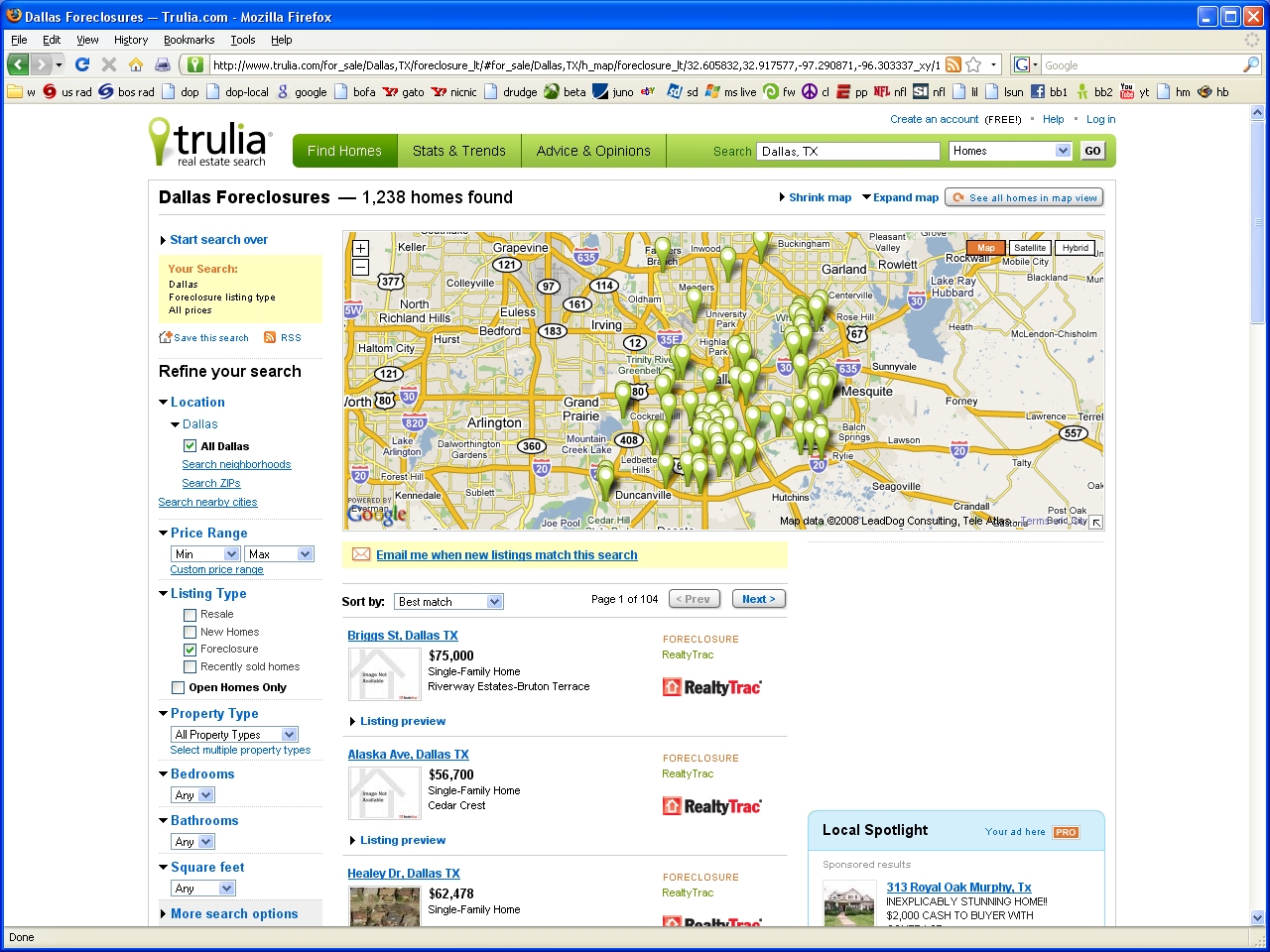This screenshot has height=952, width=1270.
Task: Check the Recently sold homes box
Action: (x=190, y=667)
